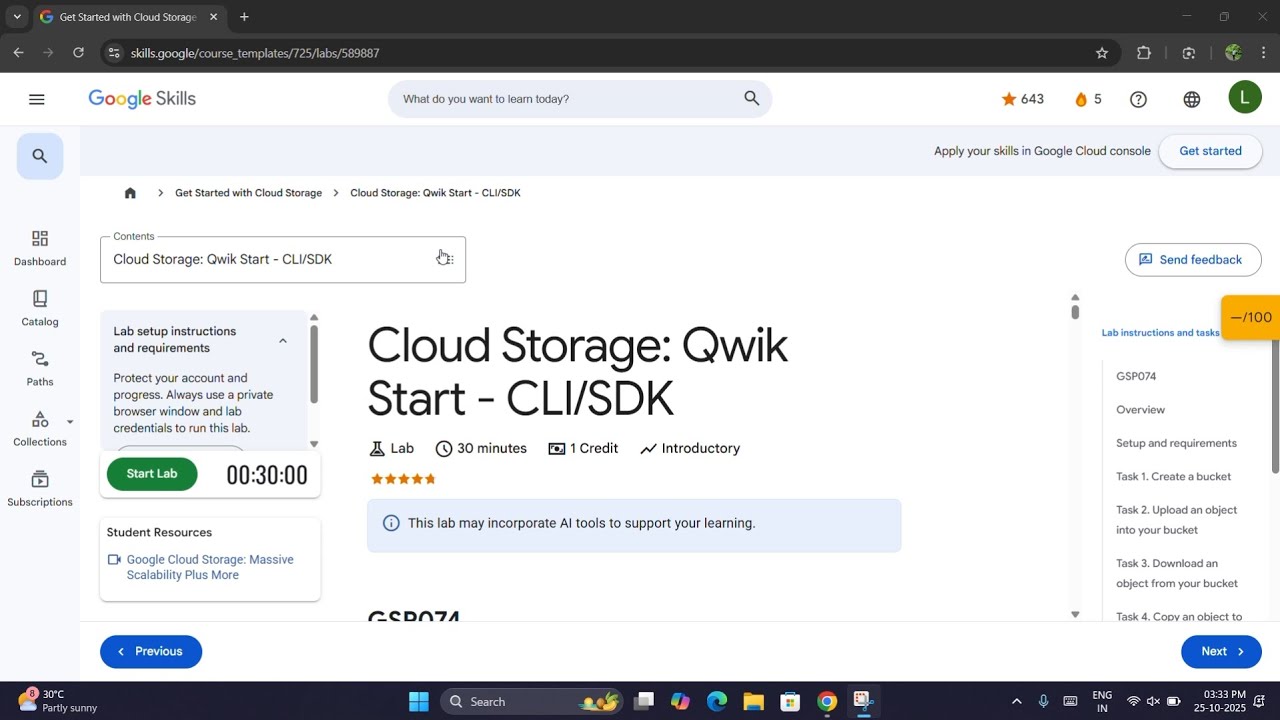
Task: View the 643 points star badge
Action: coord(1022,99)
